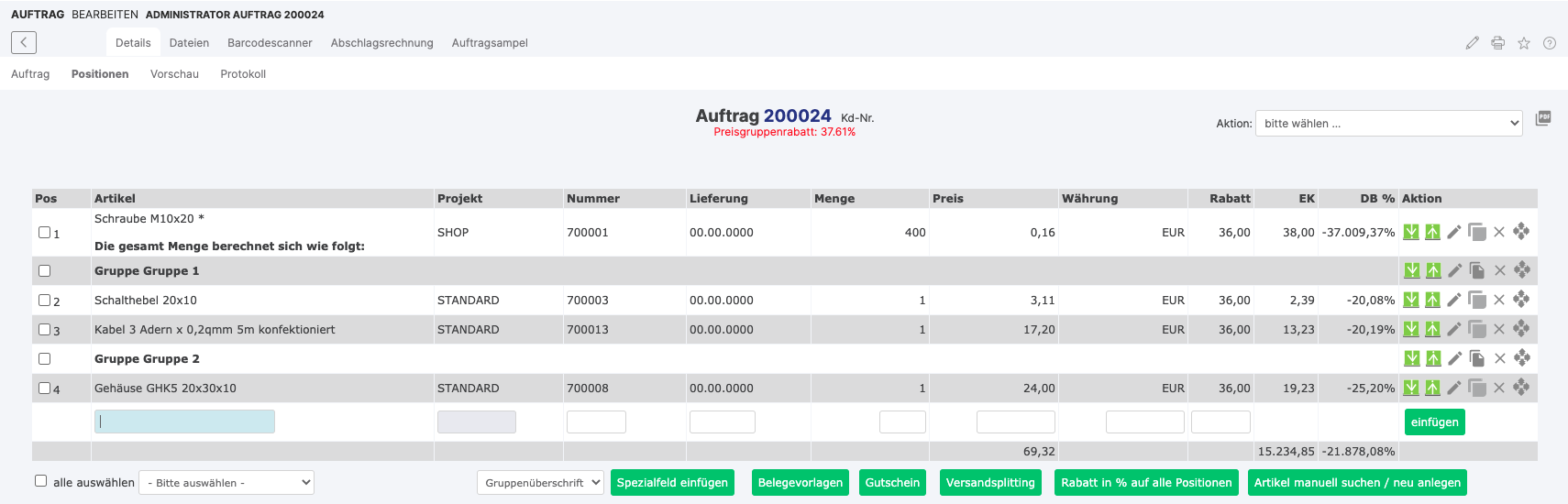Open the Vorschau sub-tab
The height and width of the screenshot is (504, 1568).
pos(174,74)
